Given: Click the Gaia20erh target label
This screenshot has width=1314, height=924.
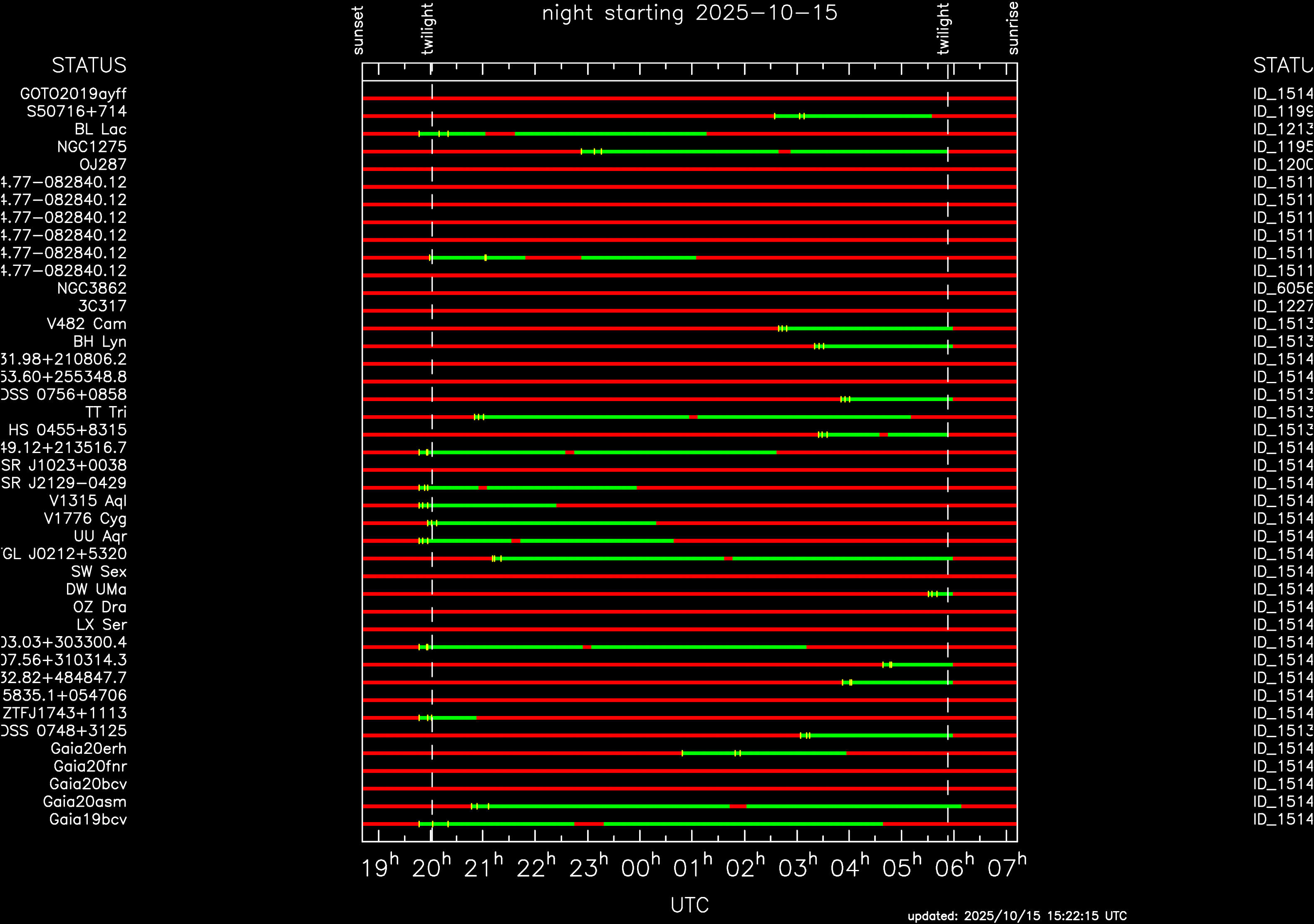Looking at the screenshot, I should click(88, 749).
